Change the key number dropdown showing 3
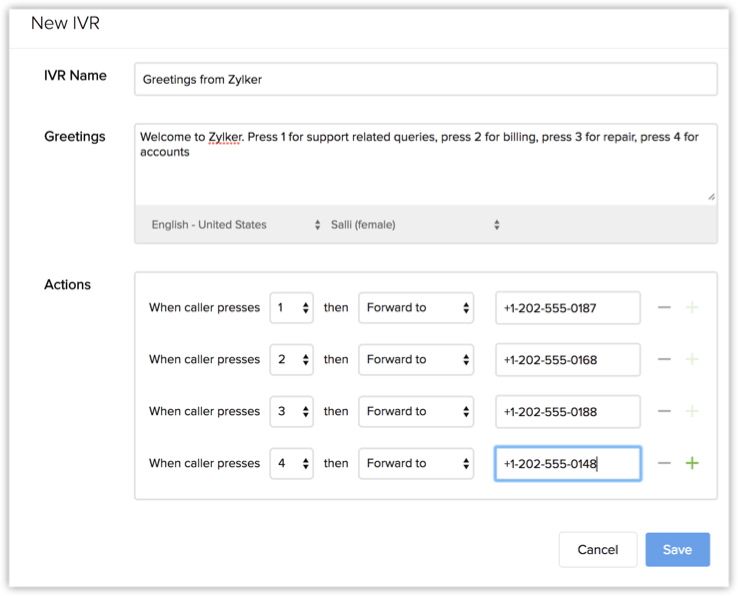This screenshot has width=738, height=596. pyautogui.click(x=291, y=412)
